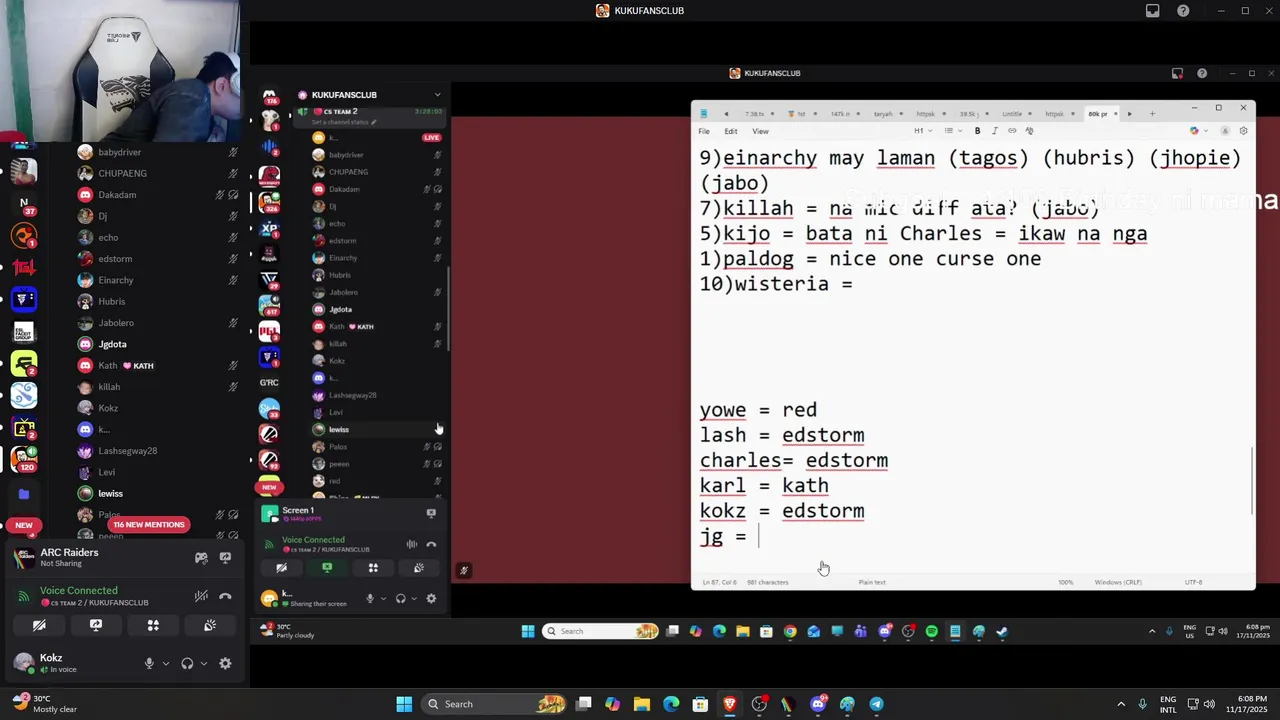1280x720 pixels.
Task: Open activities launcher in outer Discord panel
Action: pyautogui.click(x=153, y=625)
